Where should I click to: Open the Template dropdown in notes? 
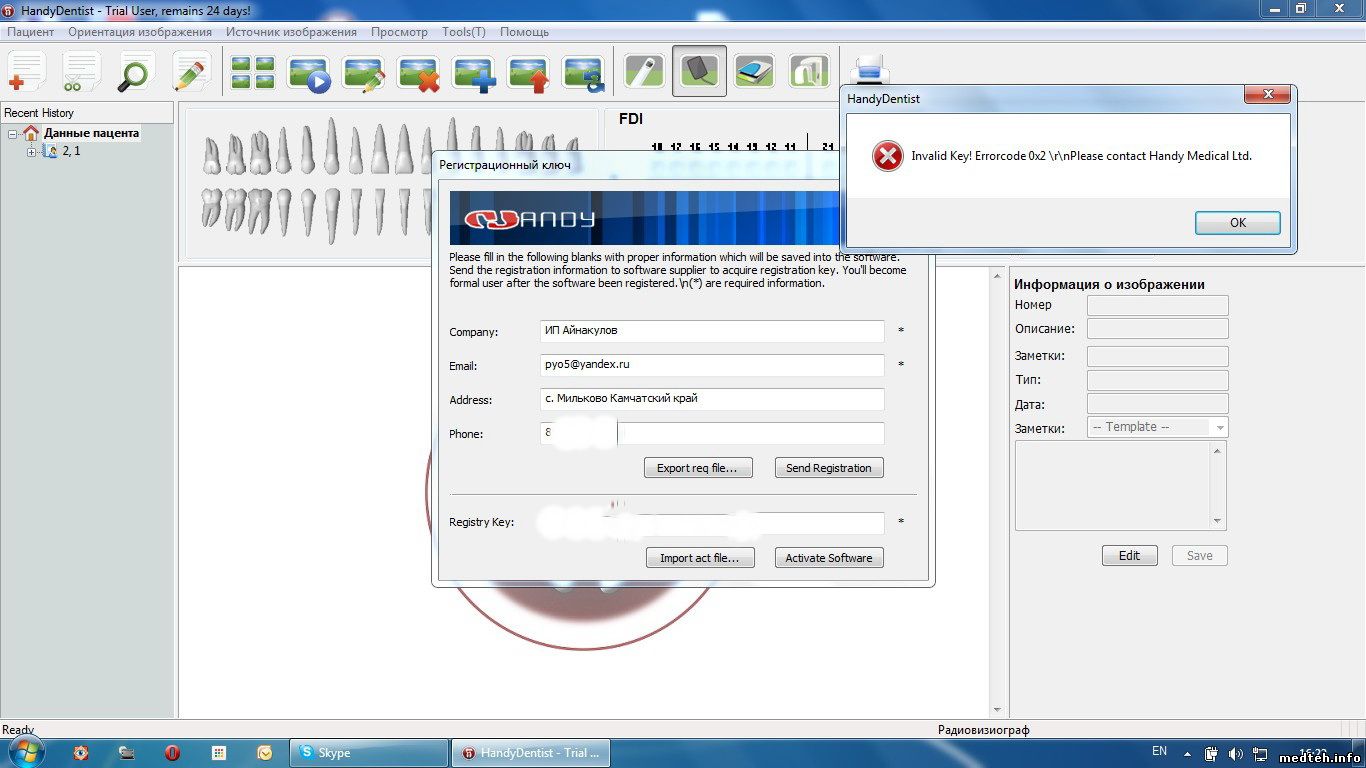[x=1218, y=427]
